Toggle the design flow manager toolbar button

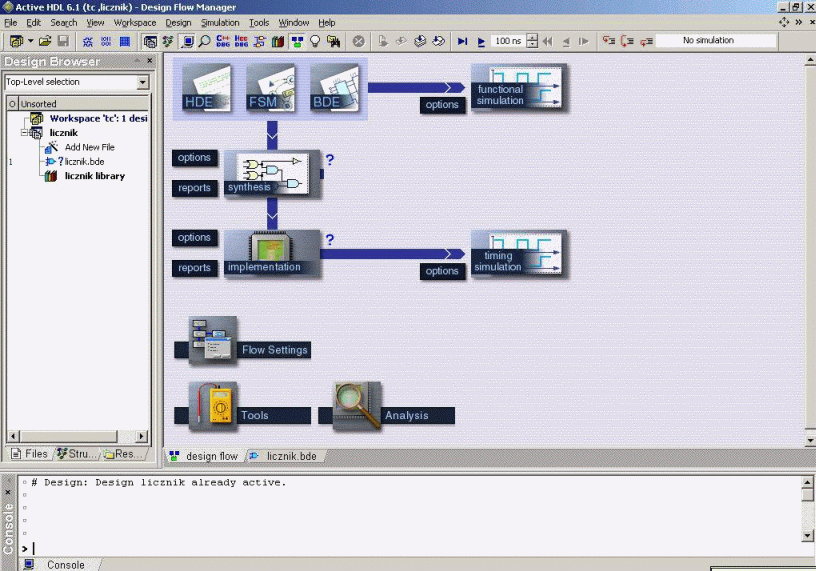point(297,41)
